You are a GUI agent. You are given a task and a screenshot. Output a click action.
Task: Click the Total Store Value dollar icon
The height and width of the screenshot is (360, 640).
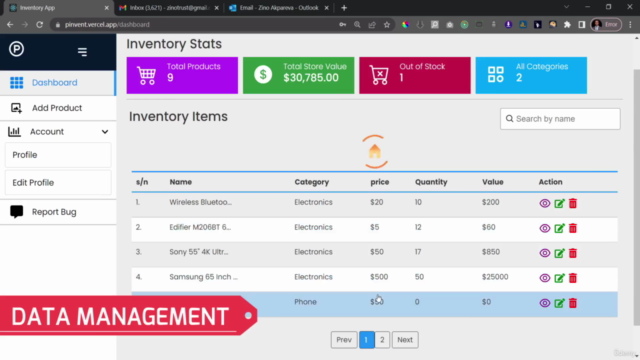[x=263, y=75]
